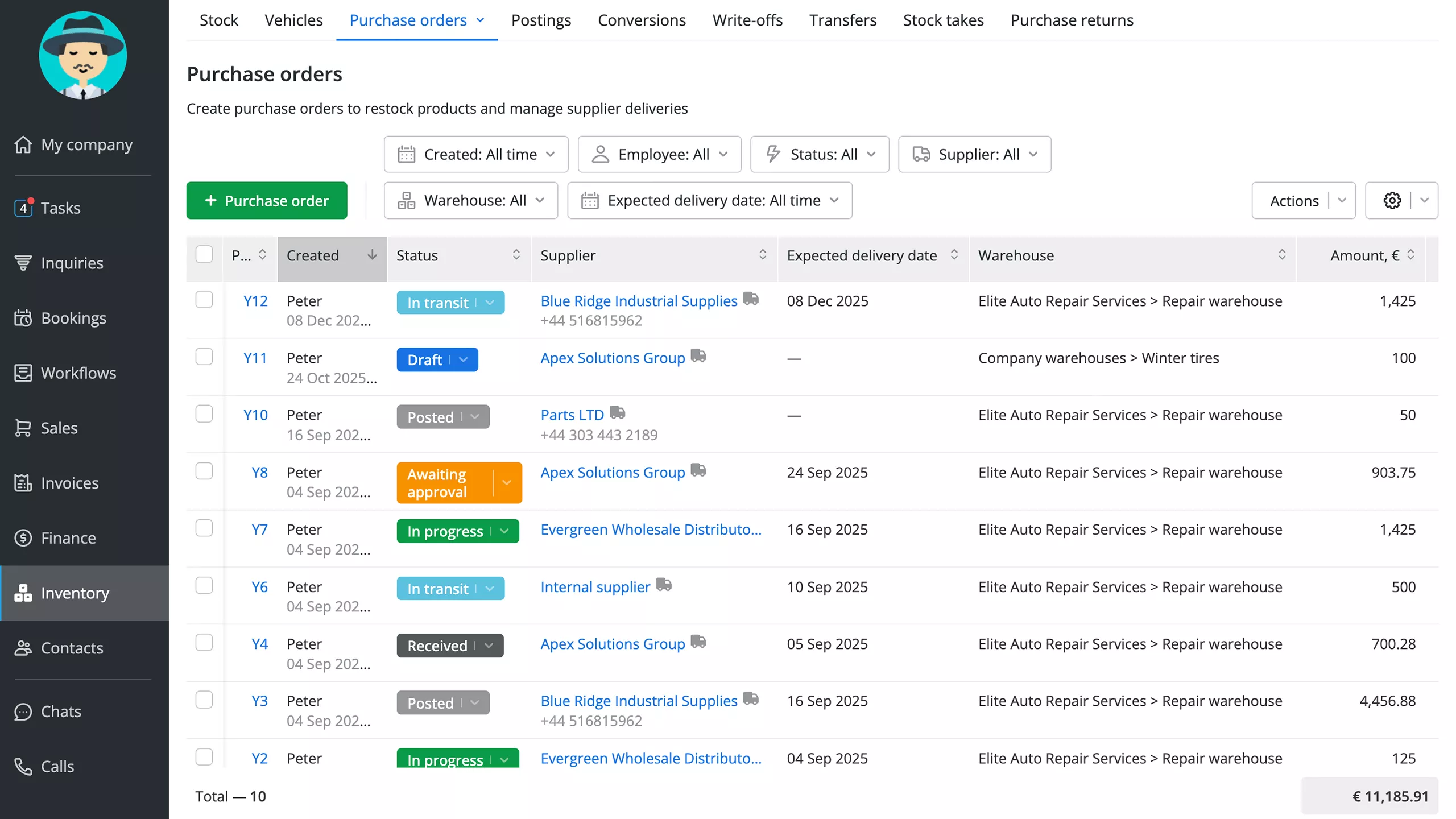Click the green Purchase order button
The image size is (1456, 819).
[267, 200]
